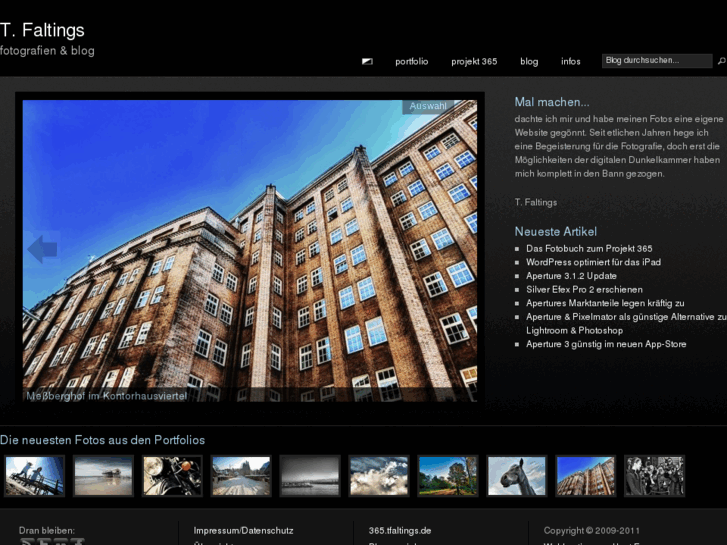The width and height of the screenshot is (727, 545).
Task: Open thumbnail of horse statue head
Action: pos(517,476)
